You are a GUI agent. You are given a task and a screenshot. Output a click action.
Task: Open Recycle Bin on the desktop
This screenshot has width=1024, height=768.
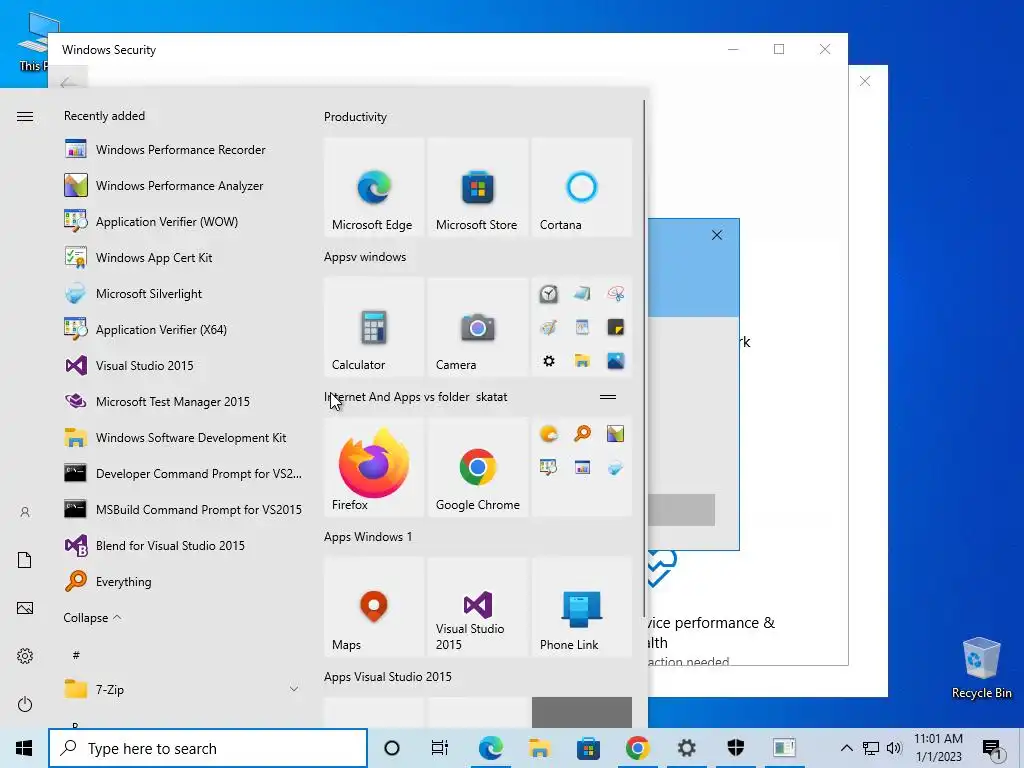pyautogui.click(x=982, y=667)
